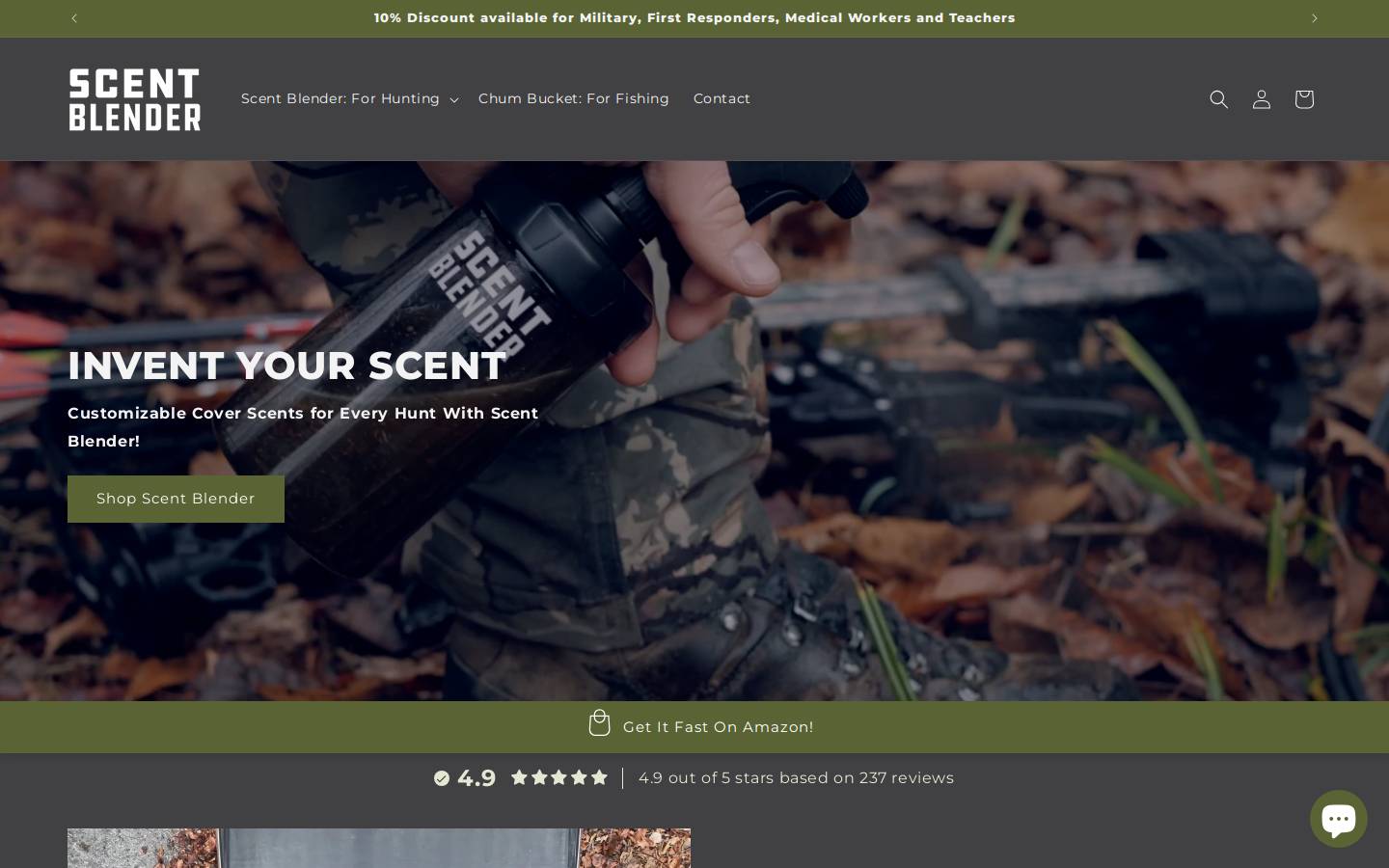The image size is (1389, 868).
Task: Click the Customizable Cover Scents subheading
Action: click(303, 426)
